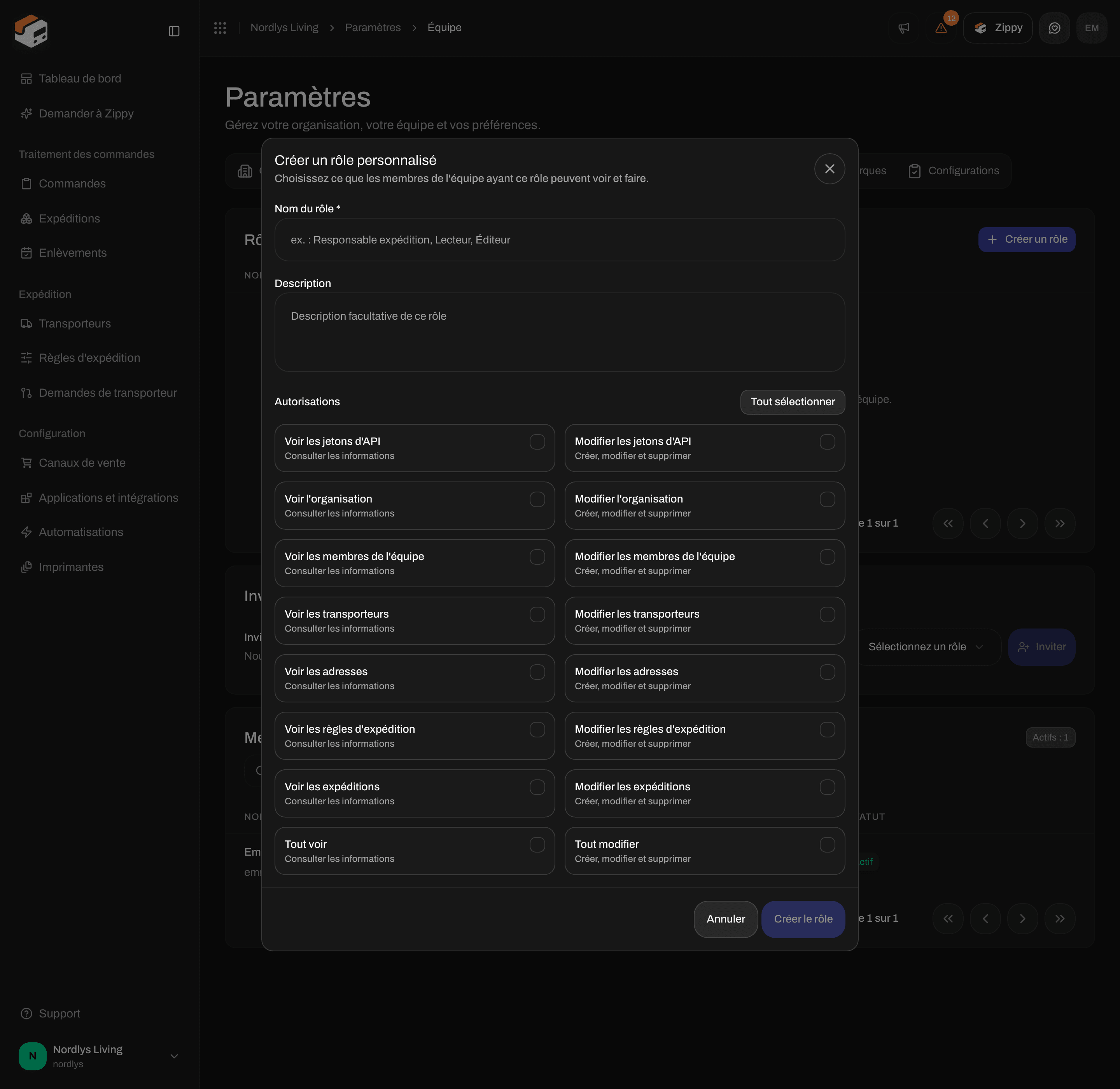Screen dimensions: 1120x1089
Task: Open Enlèvements in the sidebar
Action: click(x=63, y=253)
